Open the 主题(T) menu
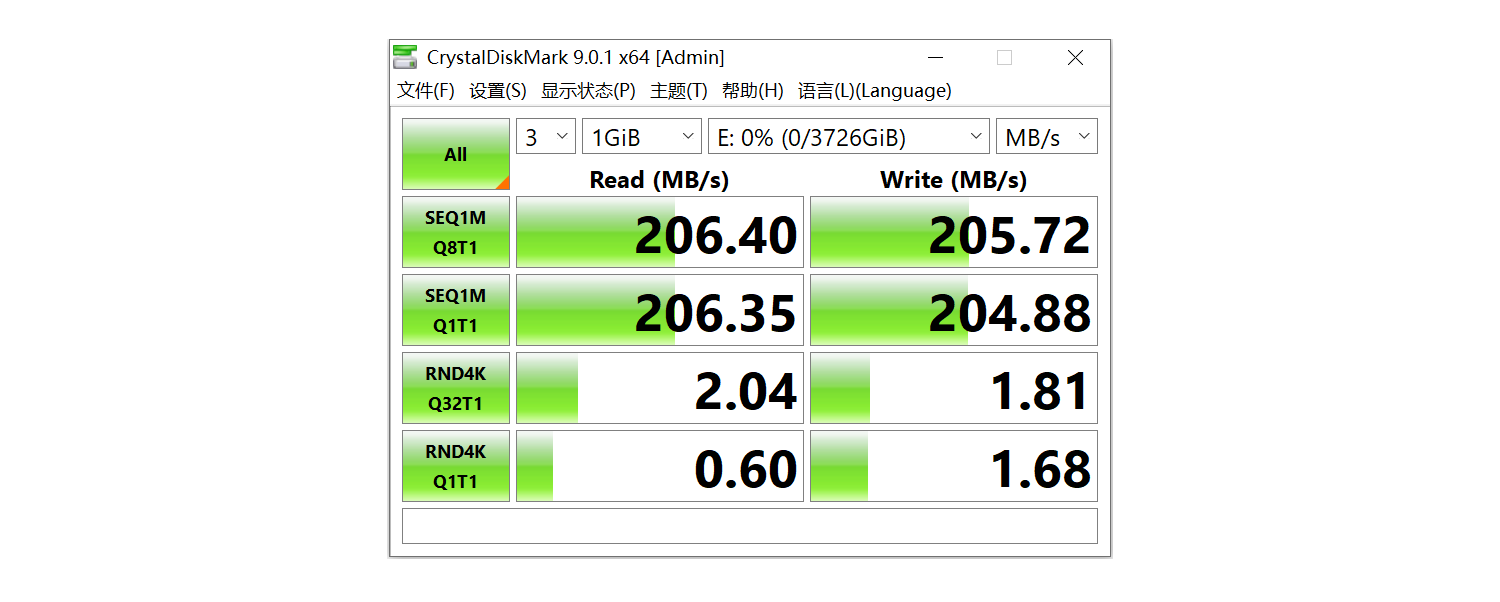 (679, 91)
